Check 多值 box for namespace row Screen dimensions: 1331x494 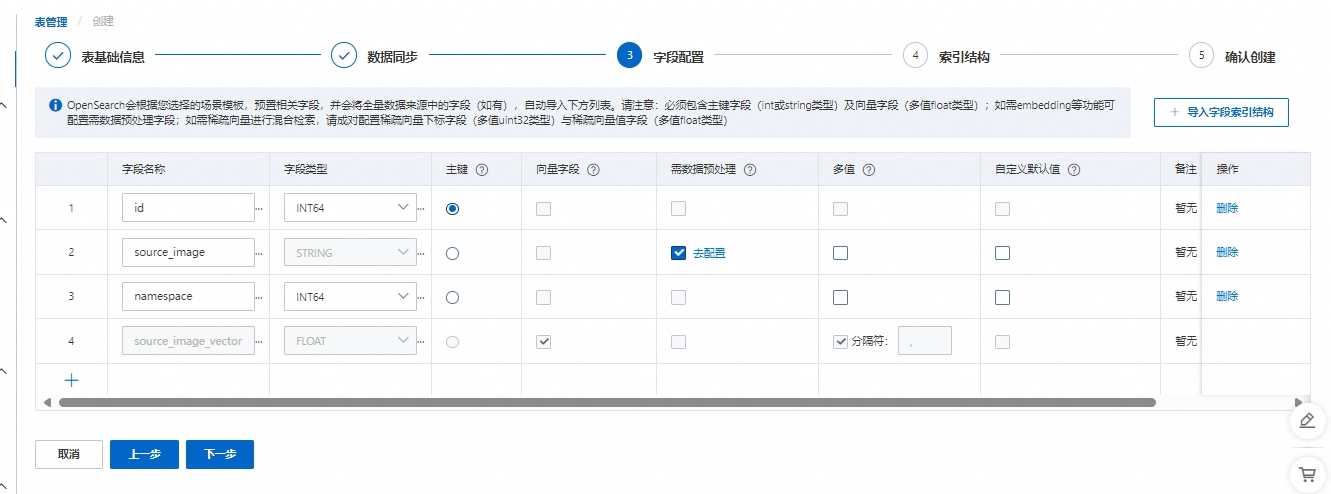(x=840, y=297)
